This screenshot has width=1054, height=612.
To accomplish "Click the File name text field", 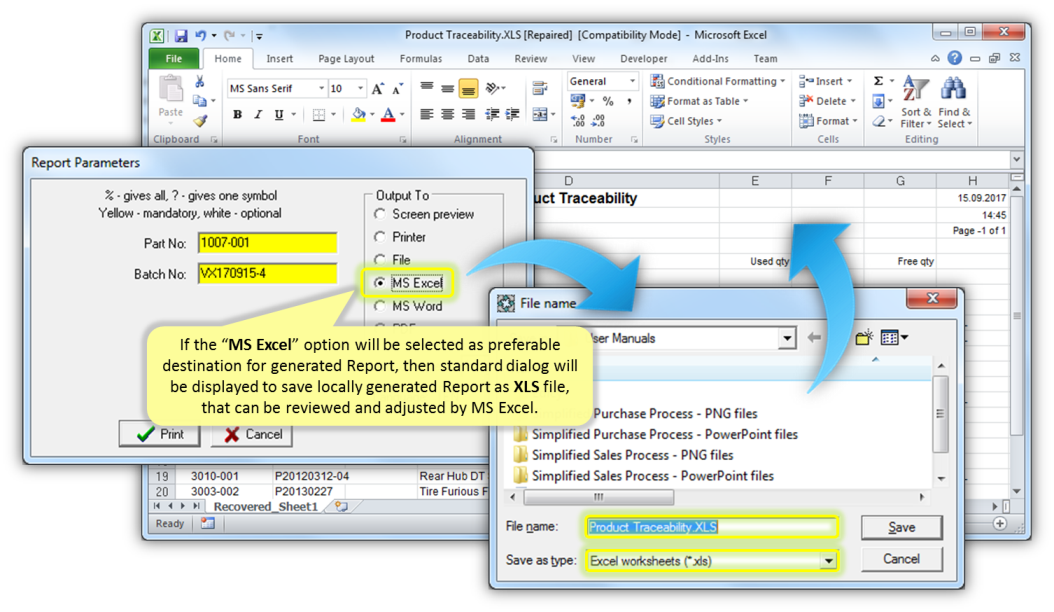I will [x=711, y=527].
